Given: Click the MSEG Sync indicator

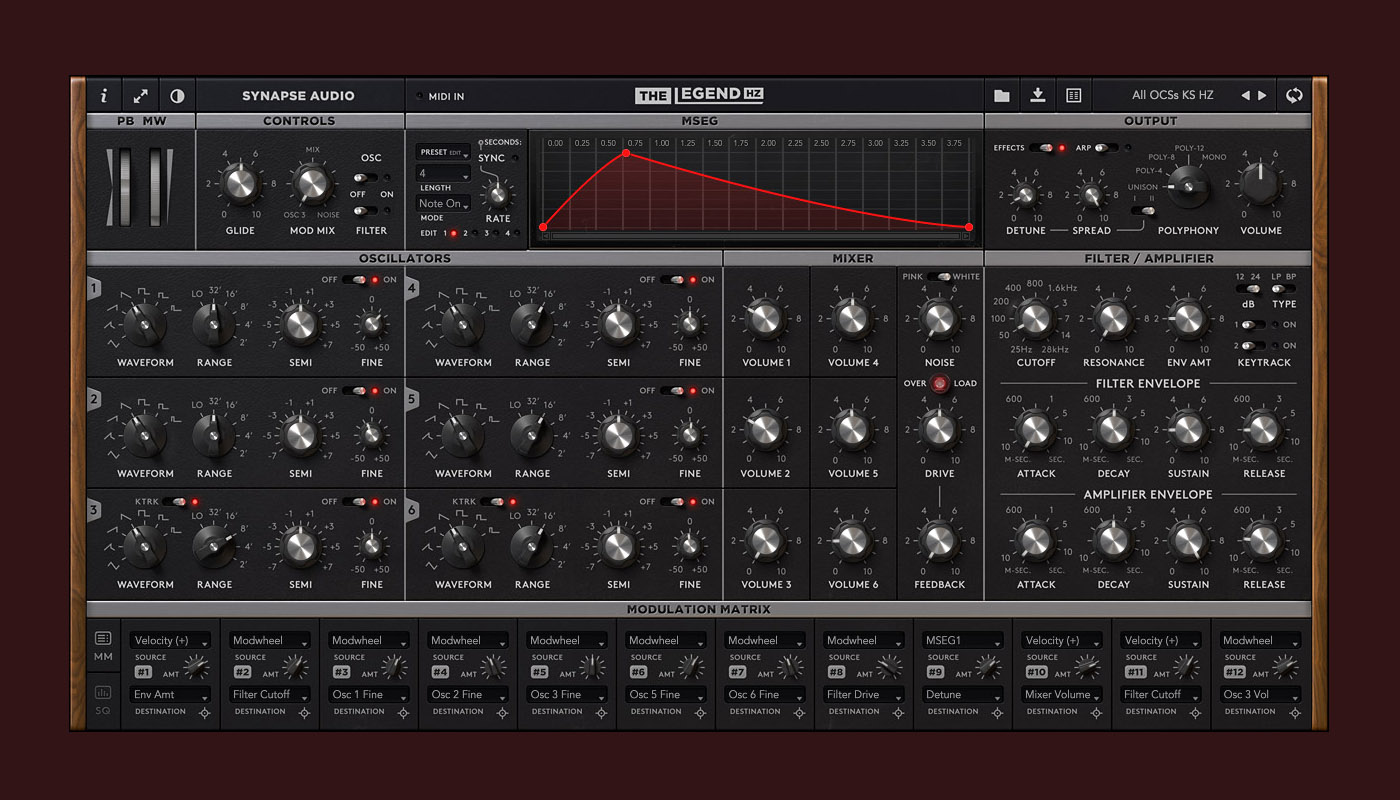Looking at the screenshot, I should click(516, 158).
